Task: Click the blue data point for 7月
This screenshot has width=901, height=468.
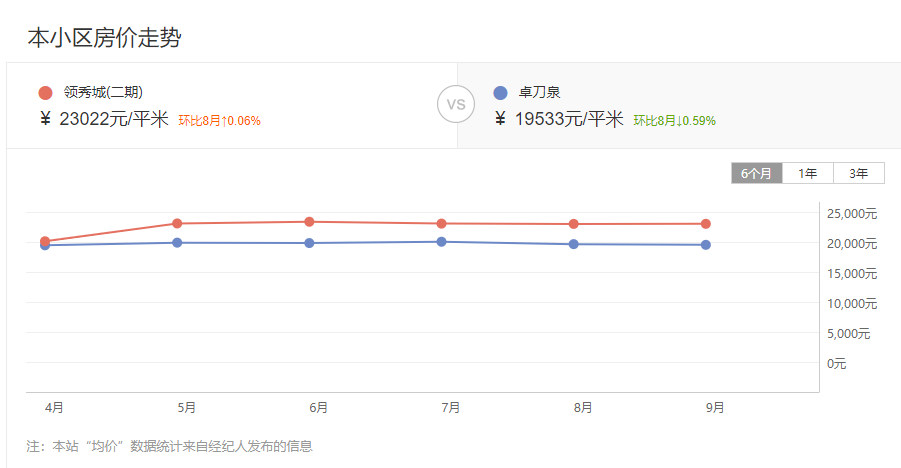Action: (x=441, y=242)
